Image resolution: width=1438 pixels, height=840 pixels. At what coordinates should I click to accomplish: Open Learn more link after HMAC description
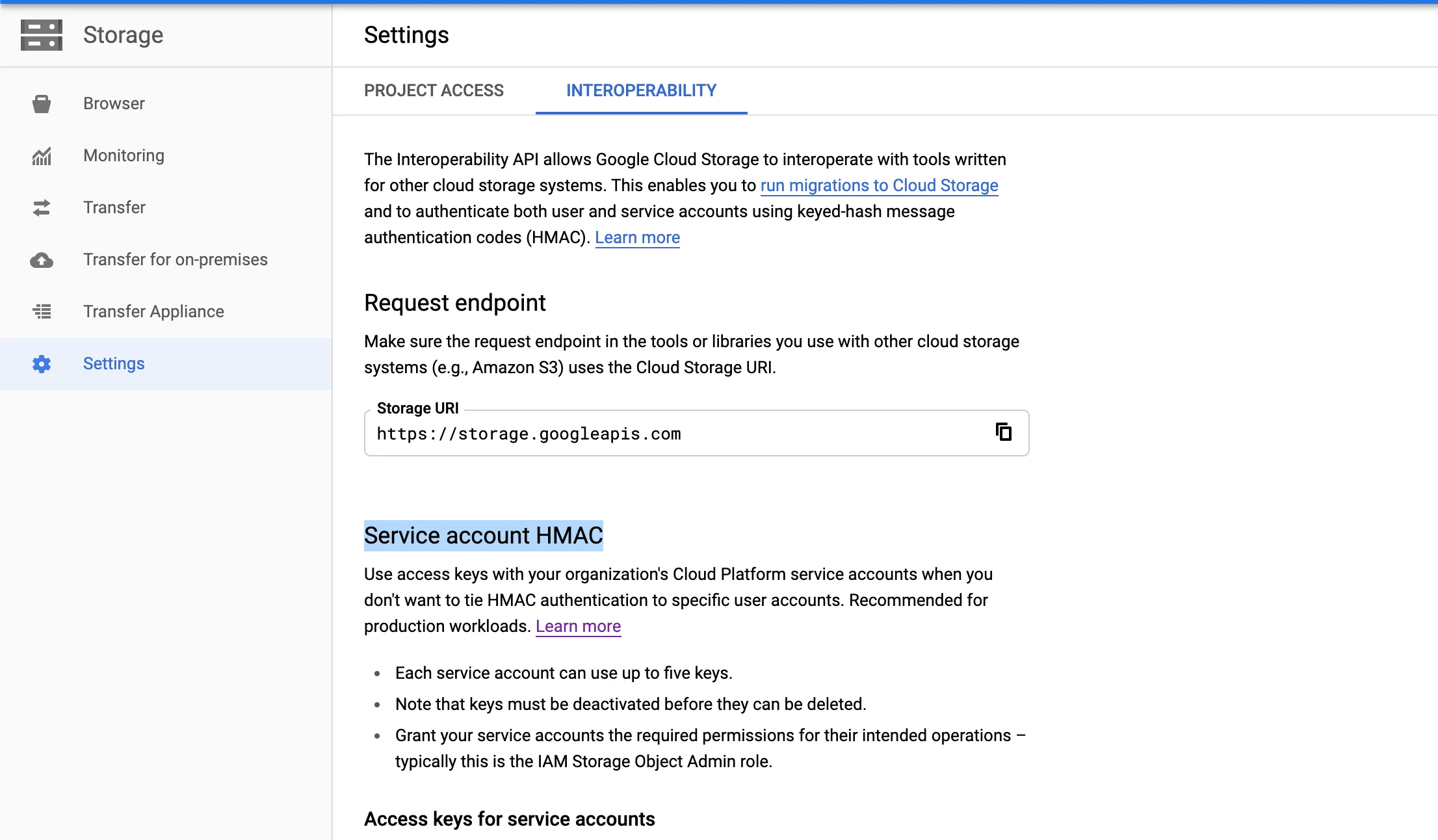637,238
